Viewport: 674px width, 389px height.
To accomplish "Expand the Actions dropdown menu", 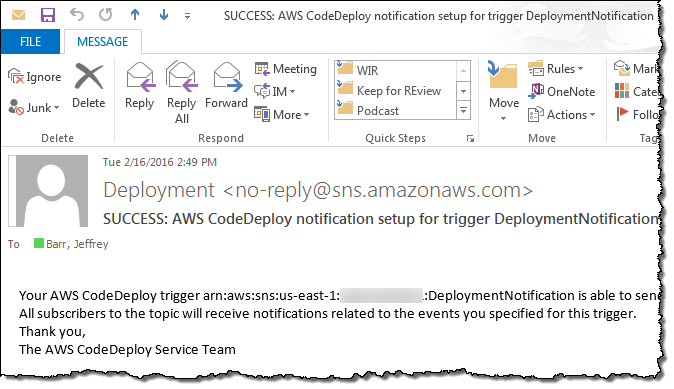I will 562,115.
